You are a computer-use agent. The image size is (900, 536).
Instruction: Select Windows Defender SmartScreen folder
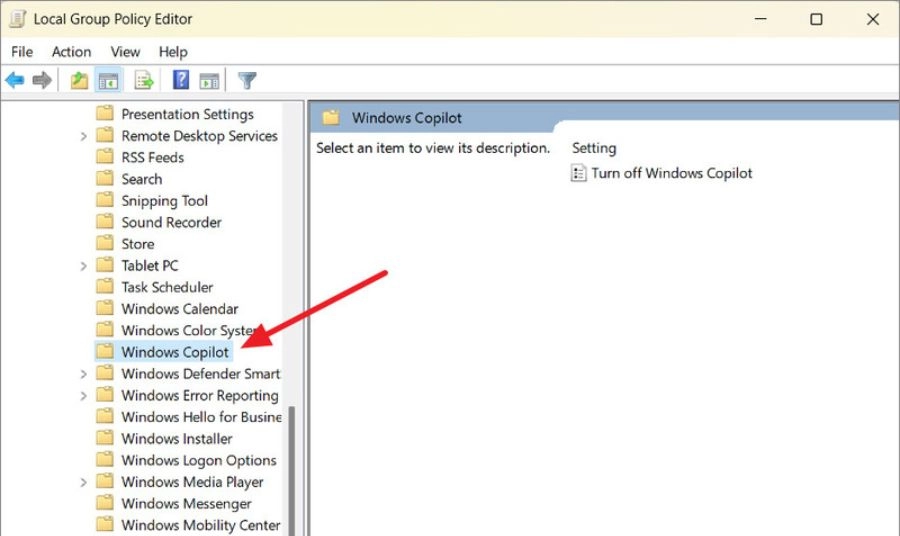[x=201, y=374]
